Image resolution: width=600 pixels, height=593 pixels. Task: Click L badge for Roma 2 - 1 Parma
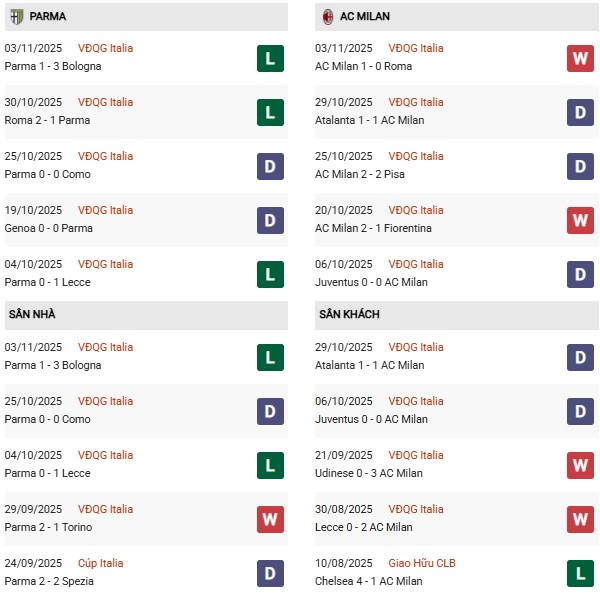[270, 112]
